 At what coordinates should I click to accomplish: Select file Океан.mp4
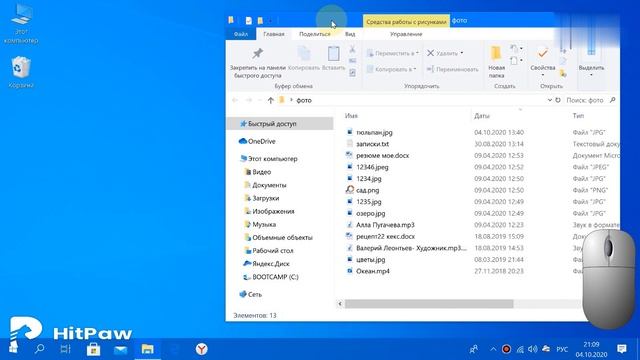[373, 271]
